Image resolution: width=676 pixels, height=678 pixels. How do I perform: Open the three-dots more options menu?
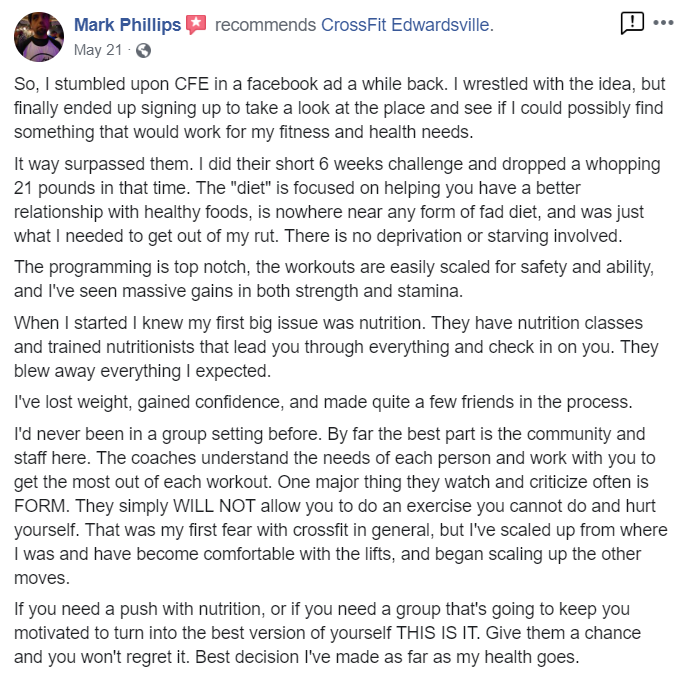pos(663,22)
